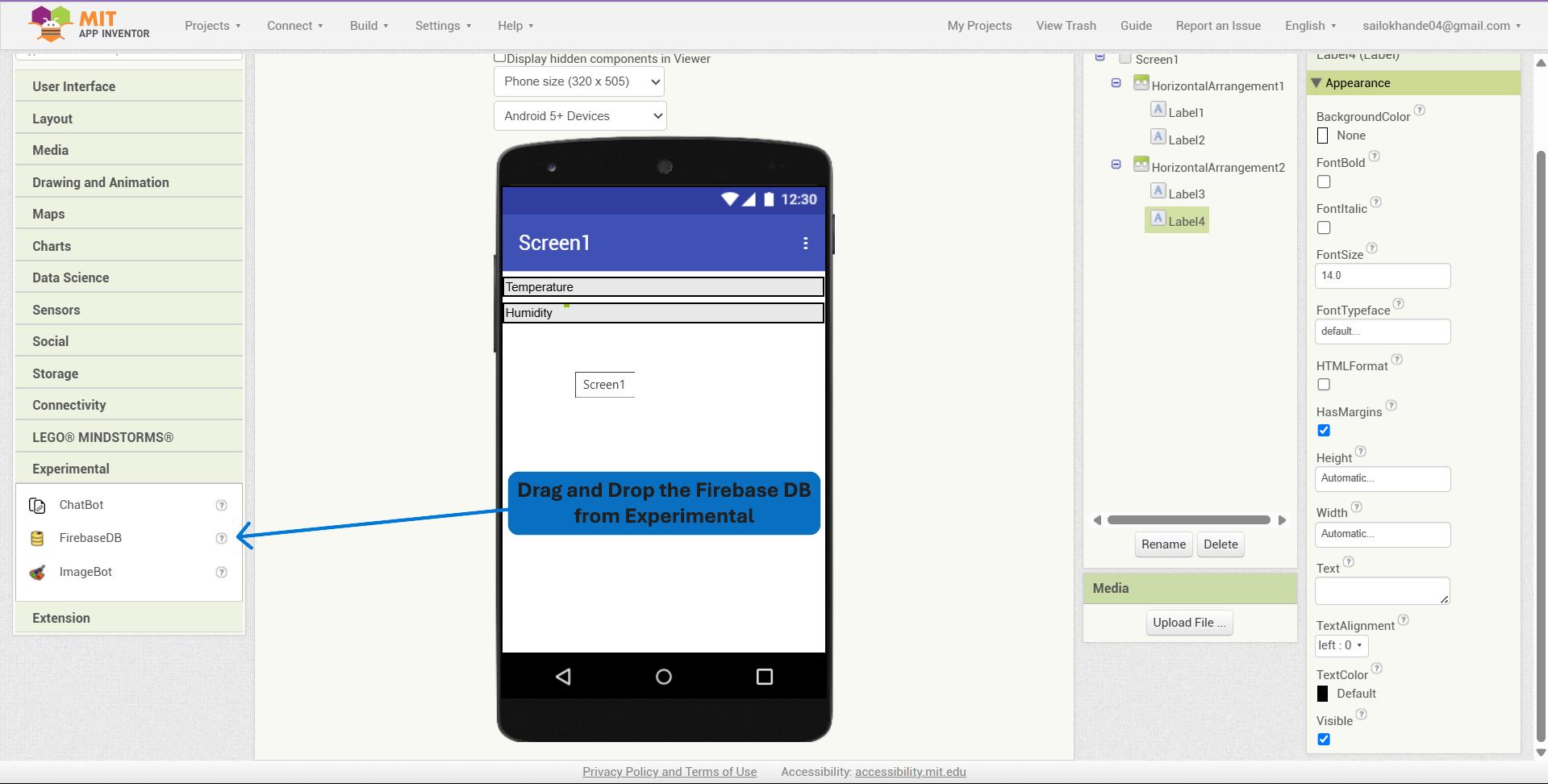1548x784 pixels.
Task: Collapse the HorizontalArrangement2 tree node
Action: tap(1116, 165)
